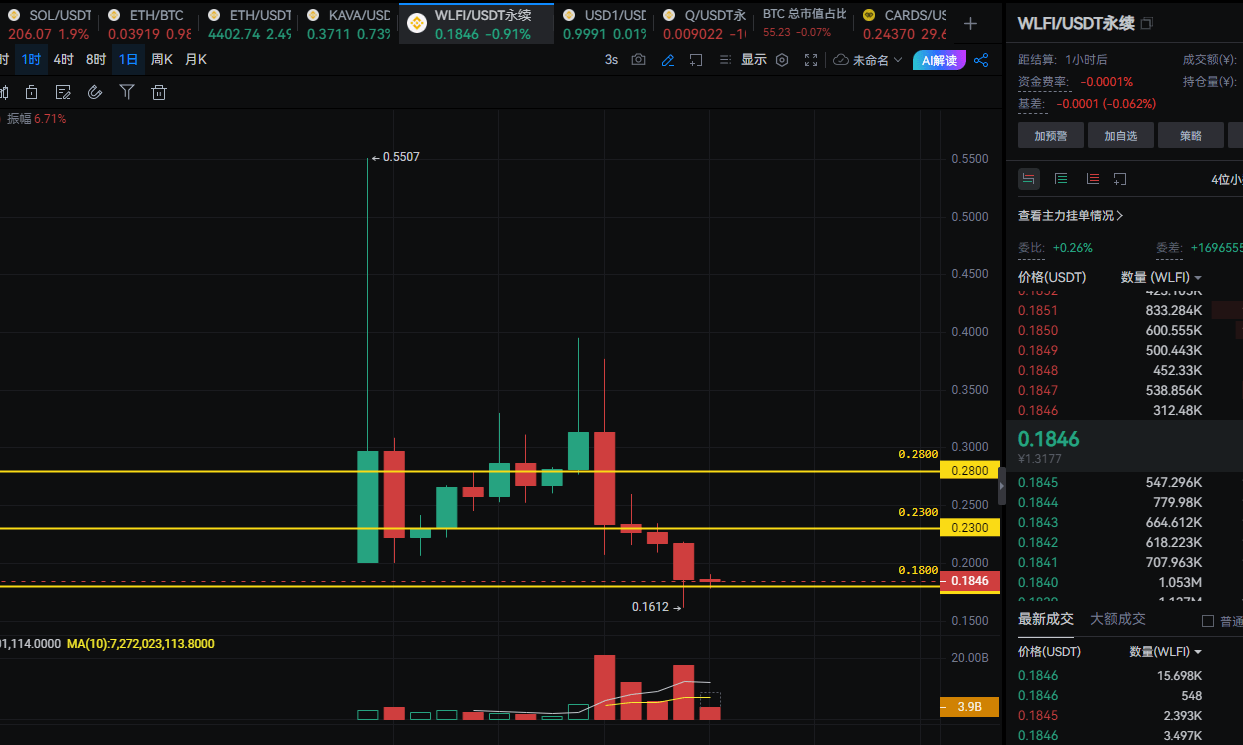Viewport: 1243px width, 745px height.
Task: Open the SOL/USDT symbol tab
Action: pos(49,24)
